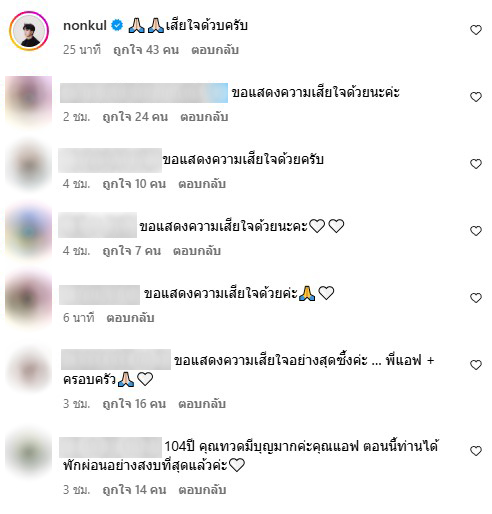Viewport: 492px width, 514px height.
Task: Heart the 104ปี คุณทวด comment
Action: point(476,451)
